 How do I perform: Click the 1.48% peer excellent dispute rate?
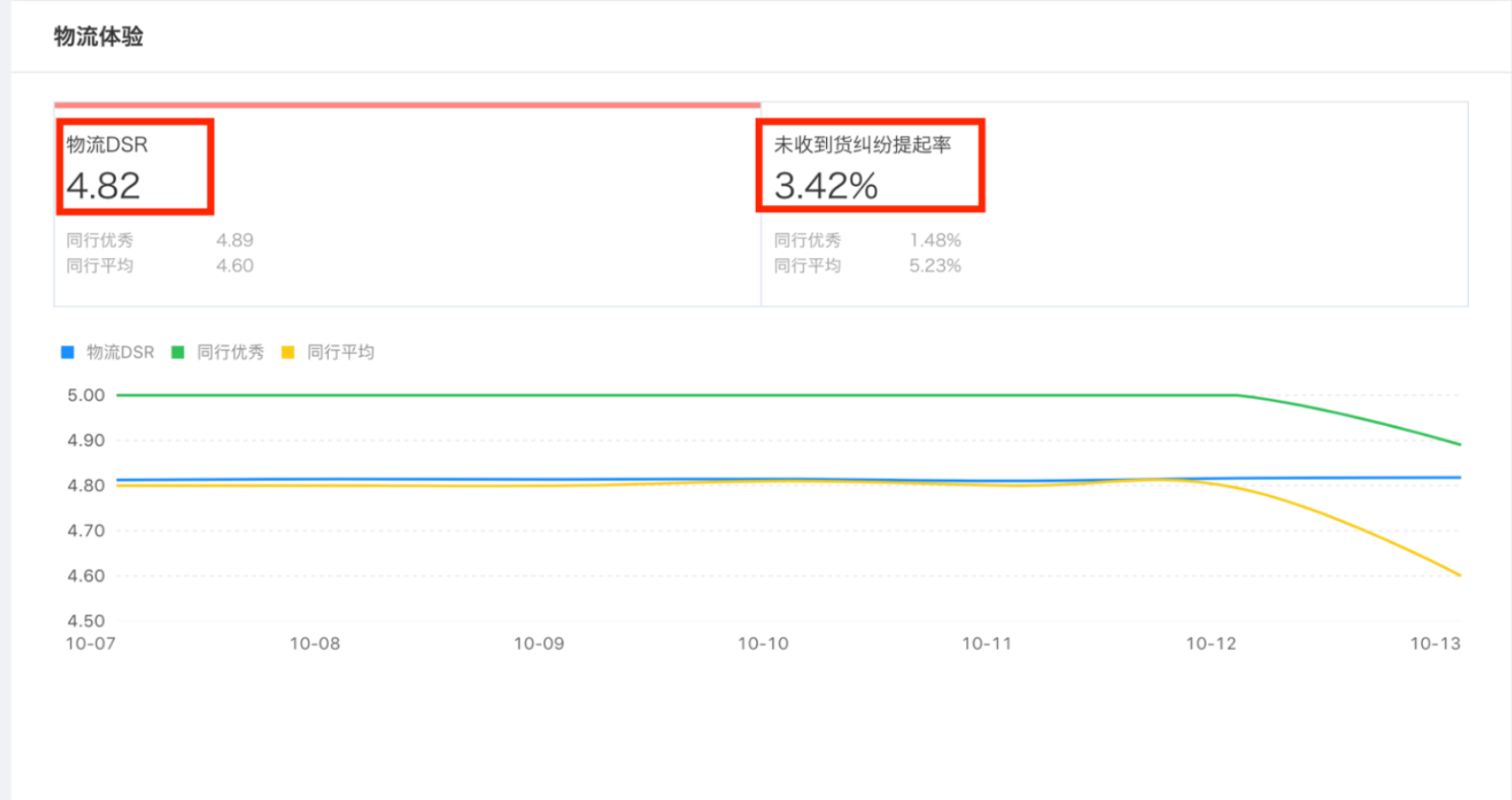coord(935,240)
